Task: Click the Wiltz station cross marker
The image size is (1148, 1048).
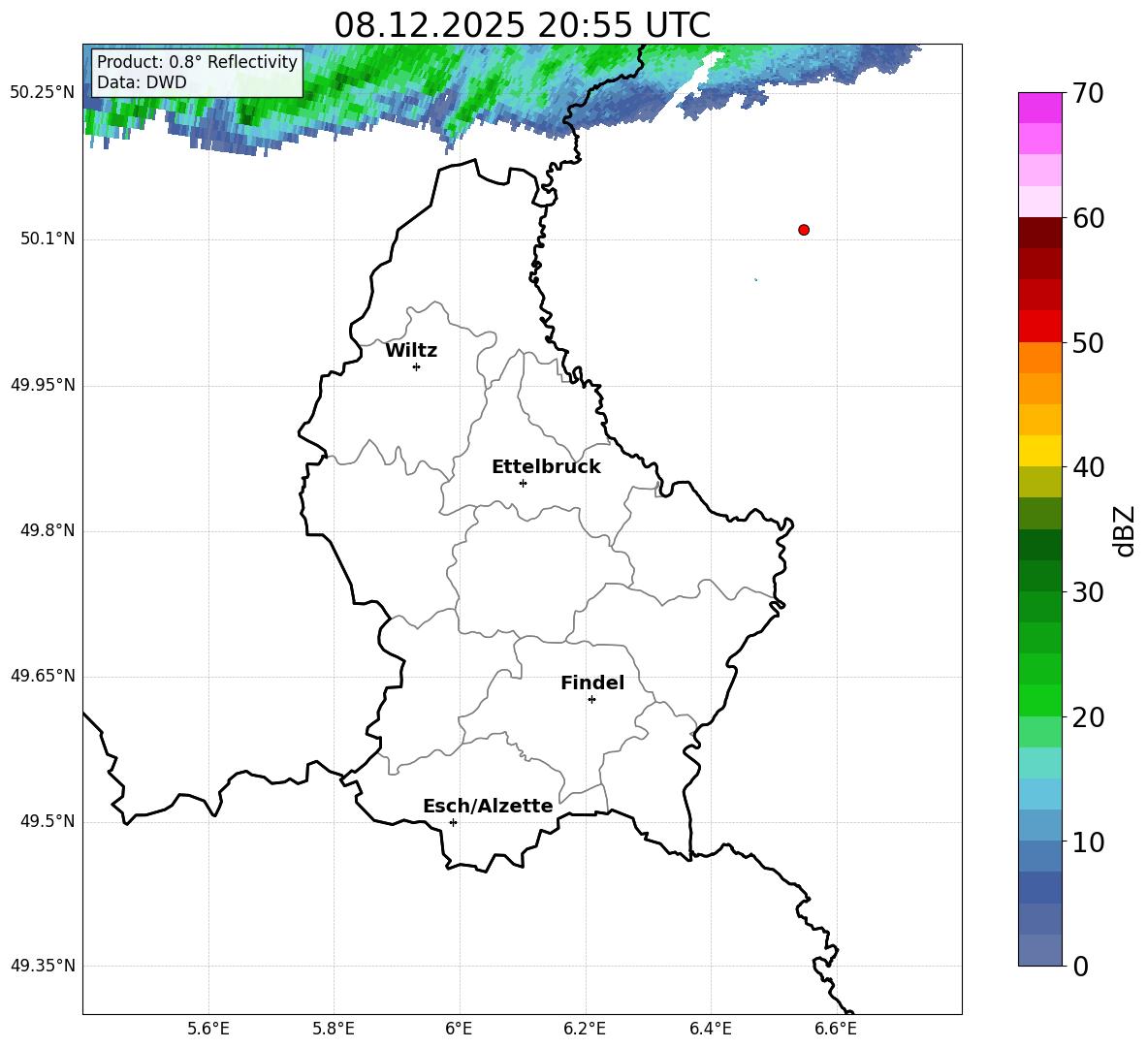Action: click(x=417, y=366)
